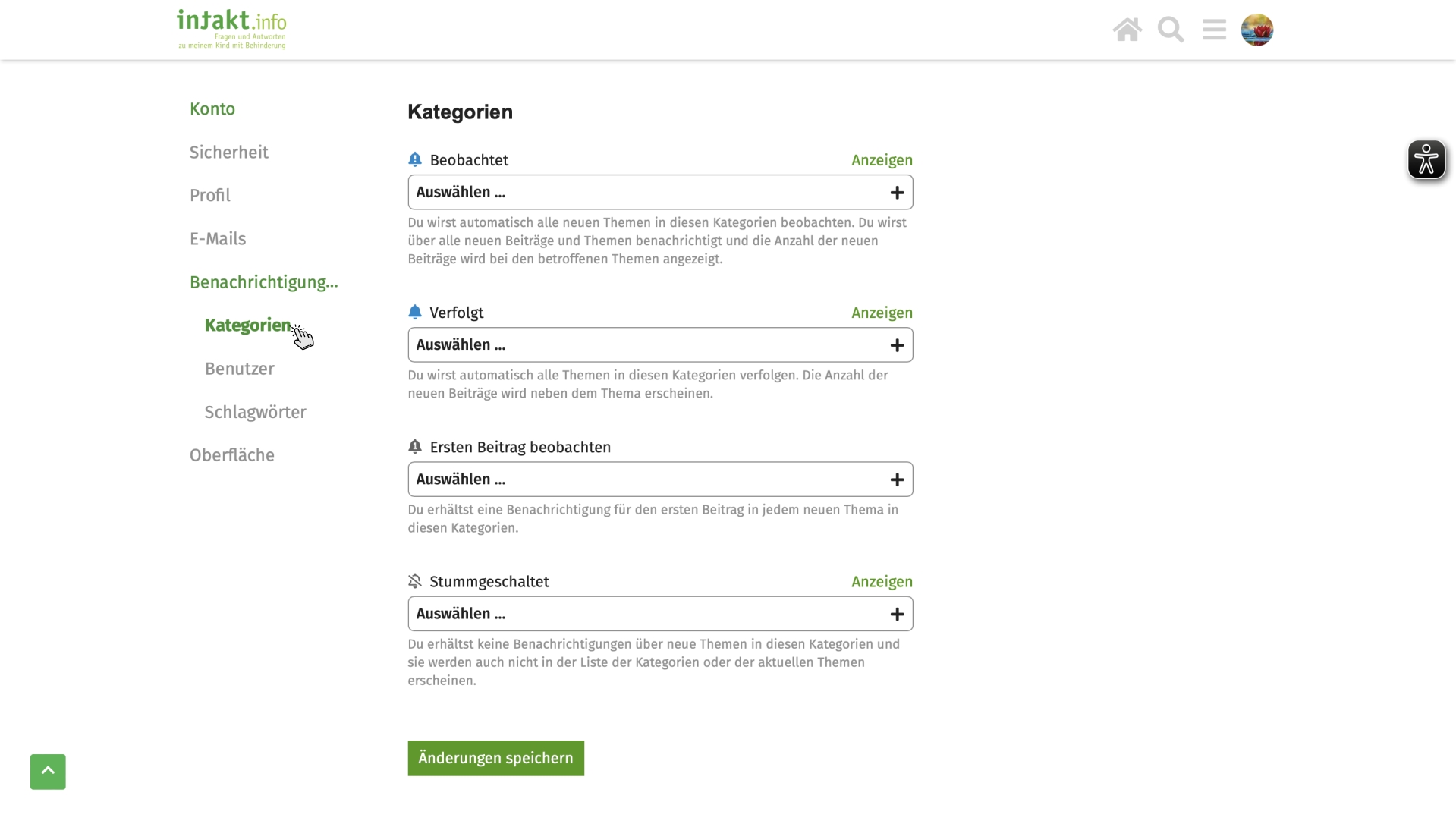Open the home icon in header
1456x827 pixels.
point(1127,30)
